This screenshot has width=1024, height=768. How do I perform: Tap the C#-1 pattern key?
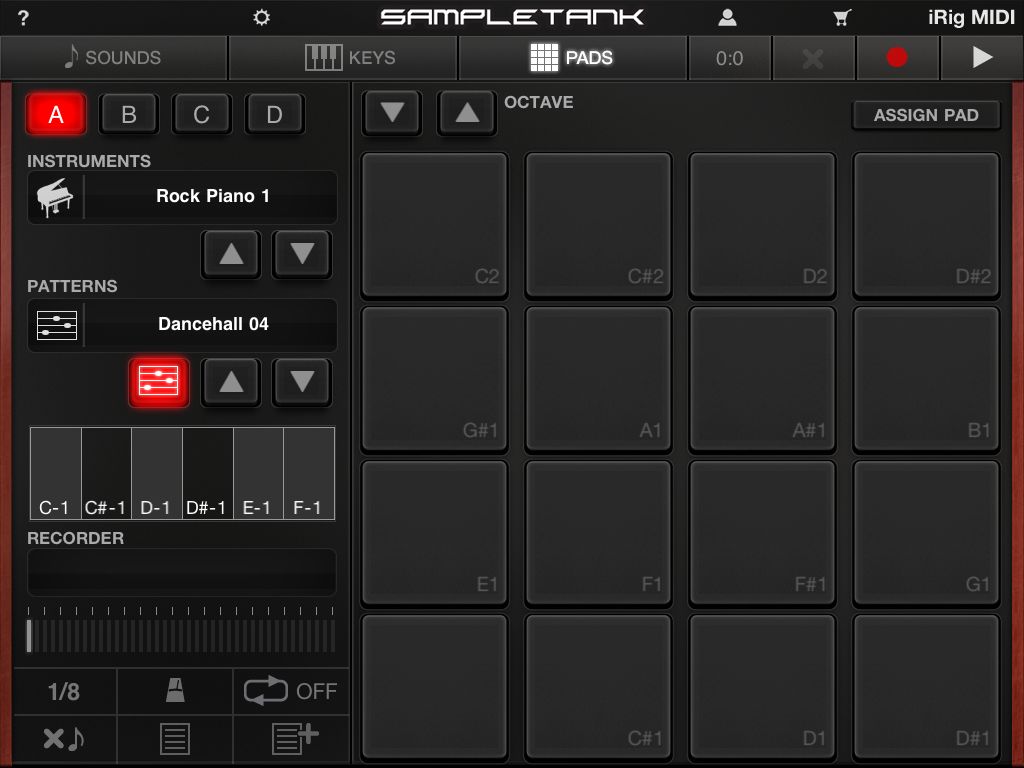[106, 473]
